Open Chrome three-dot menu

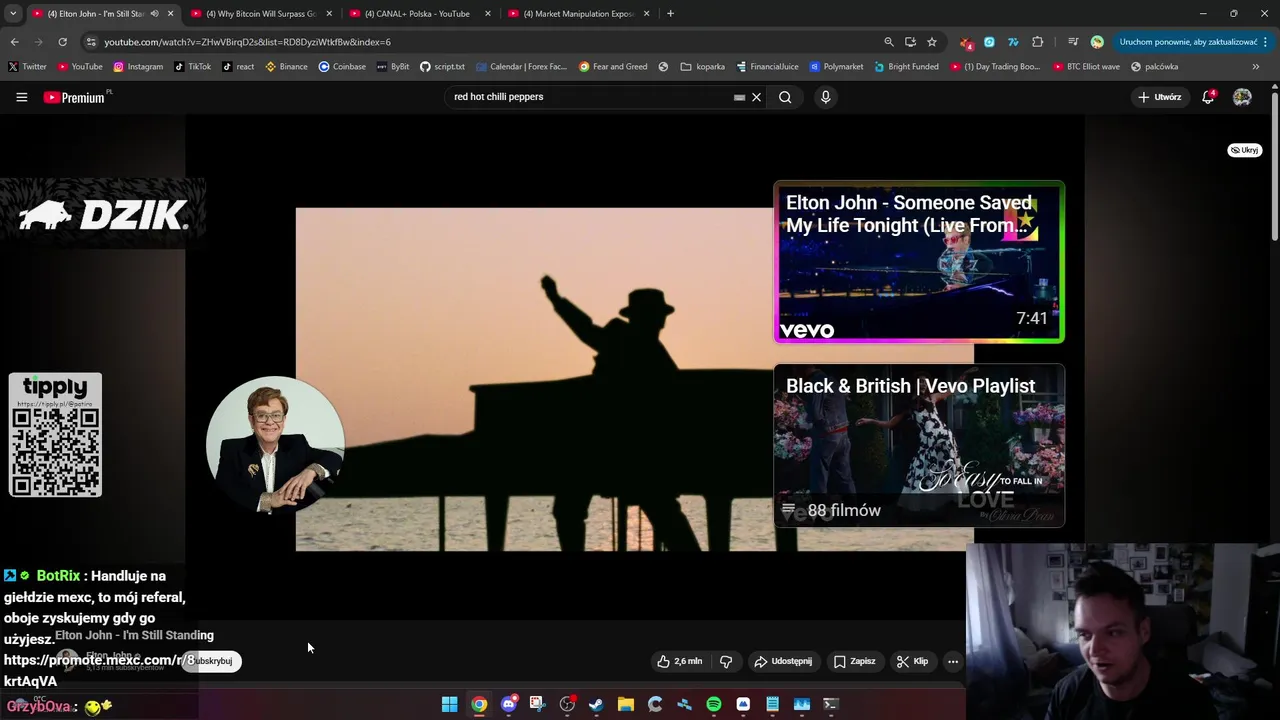pos(1266,42)
